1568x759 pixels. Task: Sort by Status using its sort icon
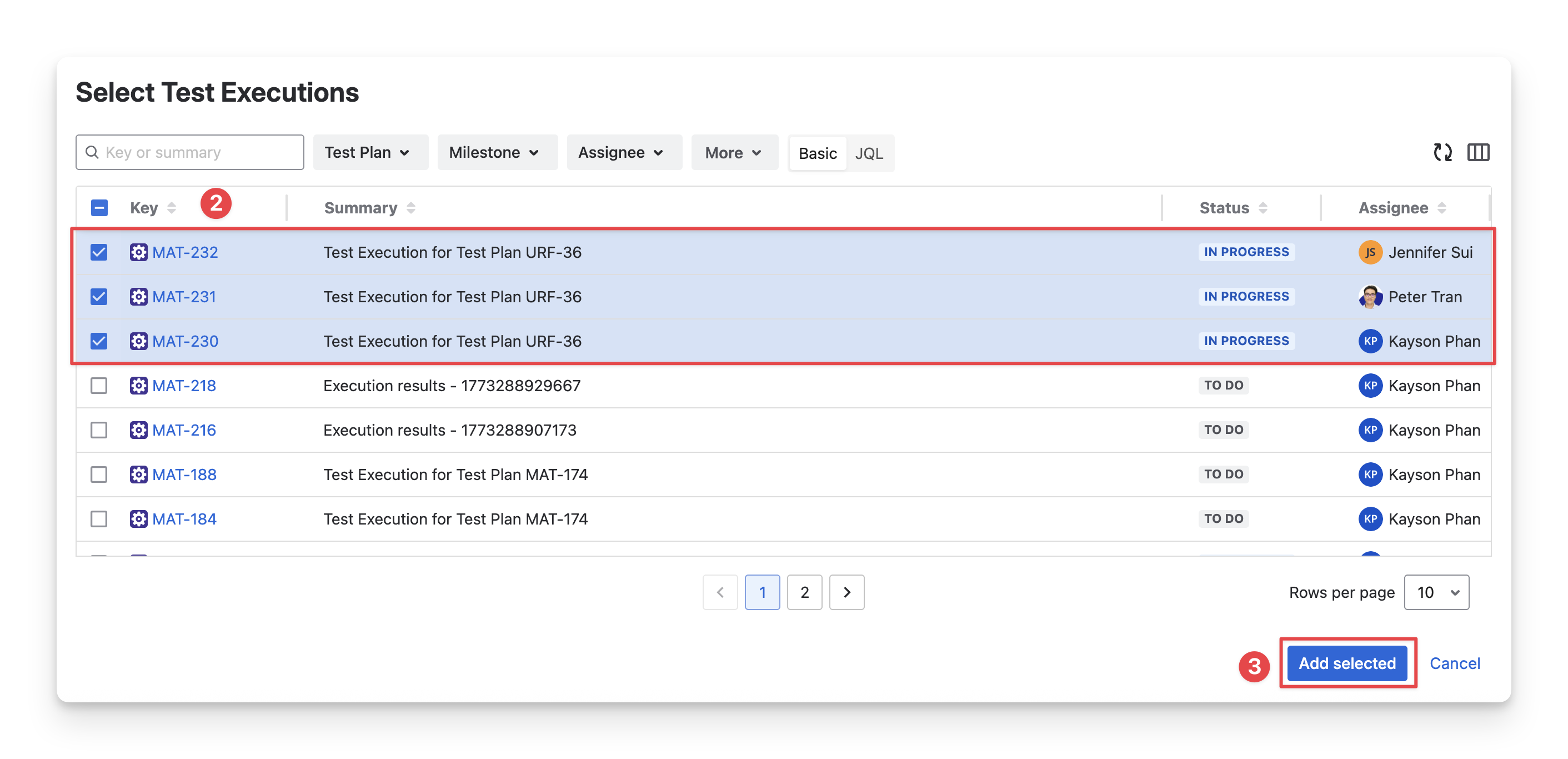[x=1263, y=208]
